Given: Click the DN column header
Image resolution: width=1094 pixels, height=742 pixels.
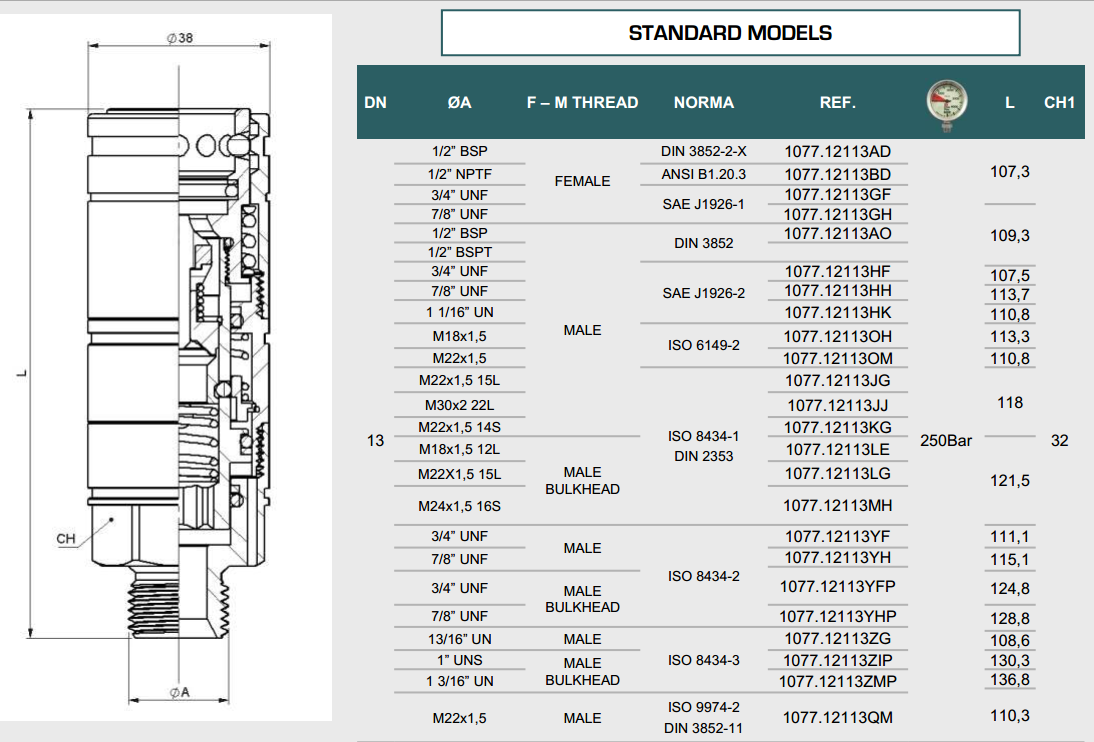Looking at the screenshot, I should [x=375, y=102].
